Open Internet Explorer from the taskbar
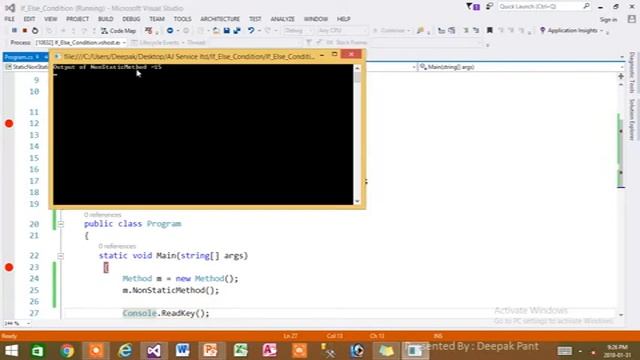Image resolution: width=640 pixels, height=360 pixels. pos(125,351)
